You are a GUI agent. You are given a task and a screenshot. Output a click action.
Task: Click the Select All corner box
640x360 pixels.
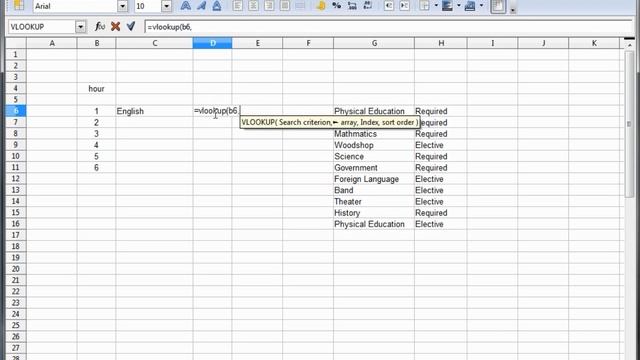(x=16, y=43)
